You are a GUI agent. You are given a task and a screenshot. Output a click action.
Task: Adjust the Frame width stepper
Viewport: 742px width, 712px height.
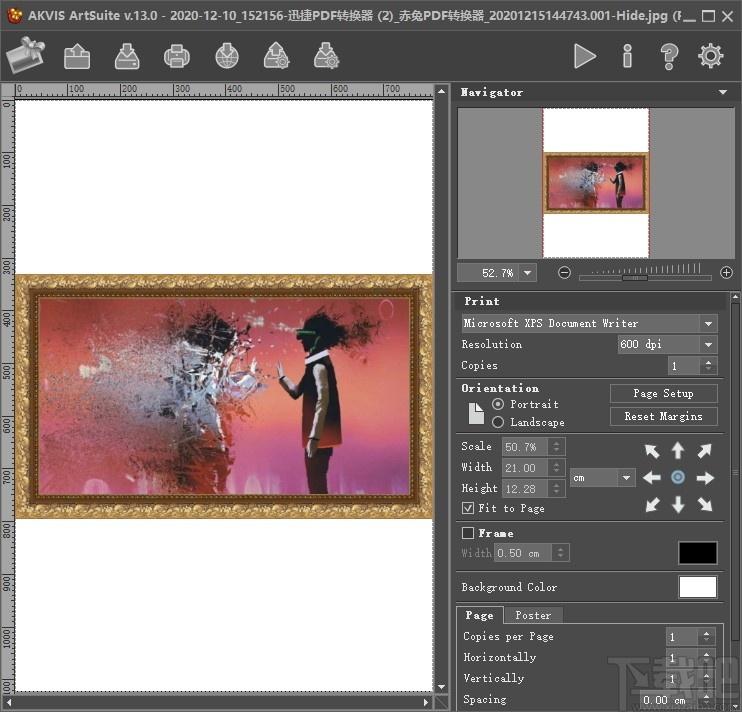click(x=560, y=553)
